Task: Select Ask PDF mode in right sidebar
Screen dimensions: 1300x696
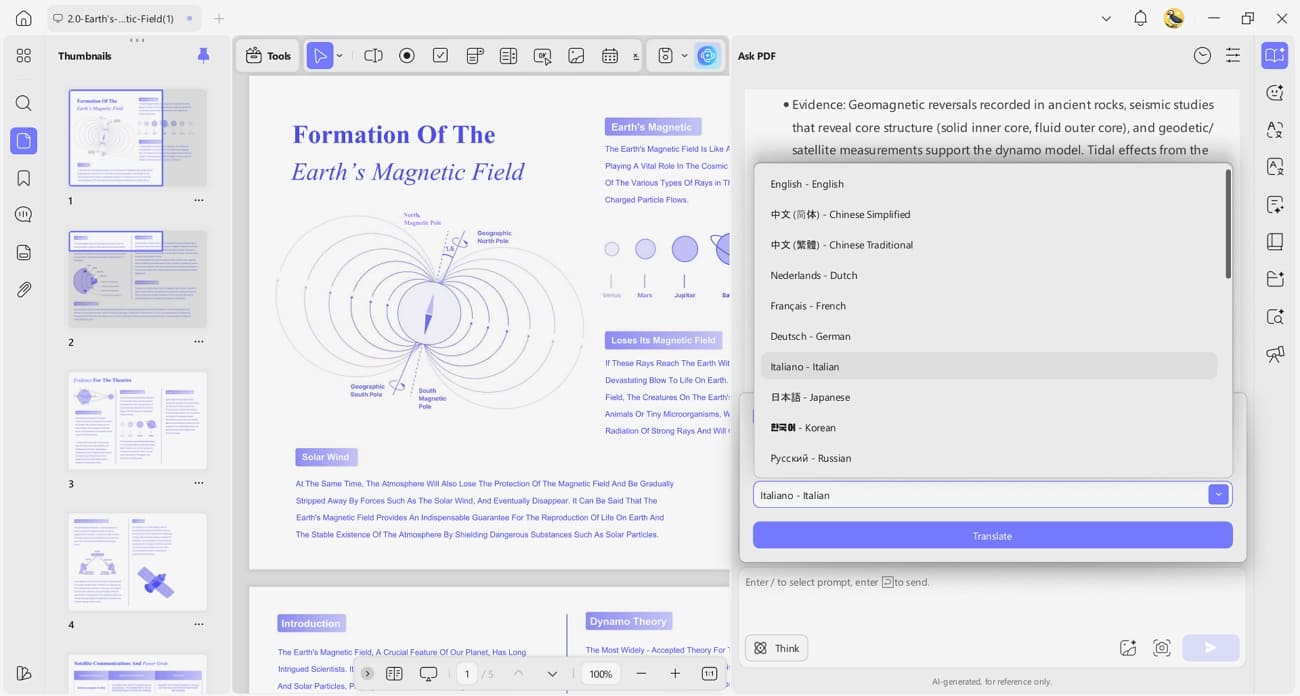Action: pos(1275,56)
